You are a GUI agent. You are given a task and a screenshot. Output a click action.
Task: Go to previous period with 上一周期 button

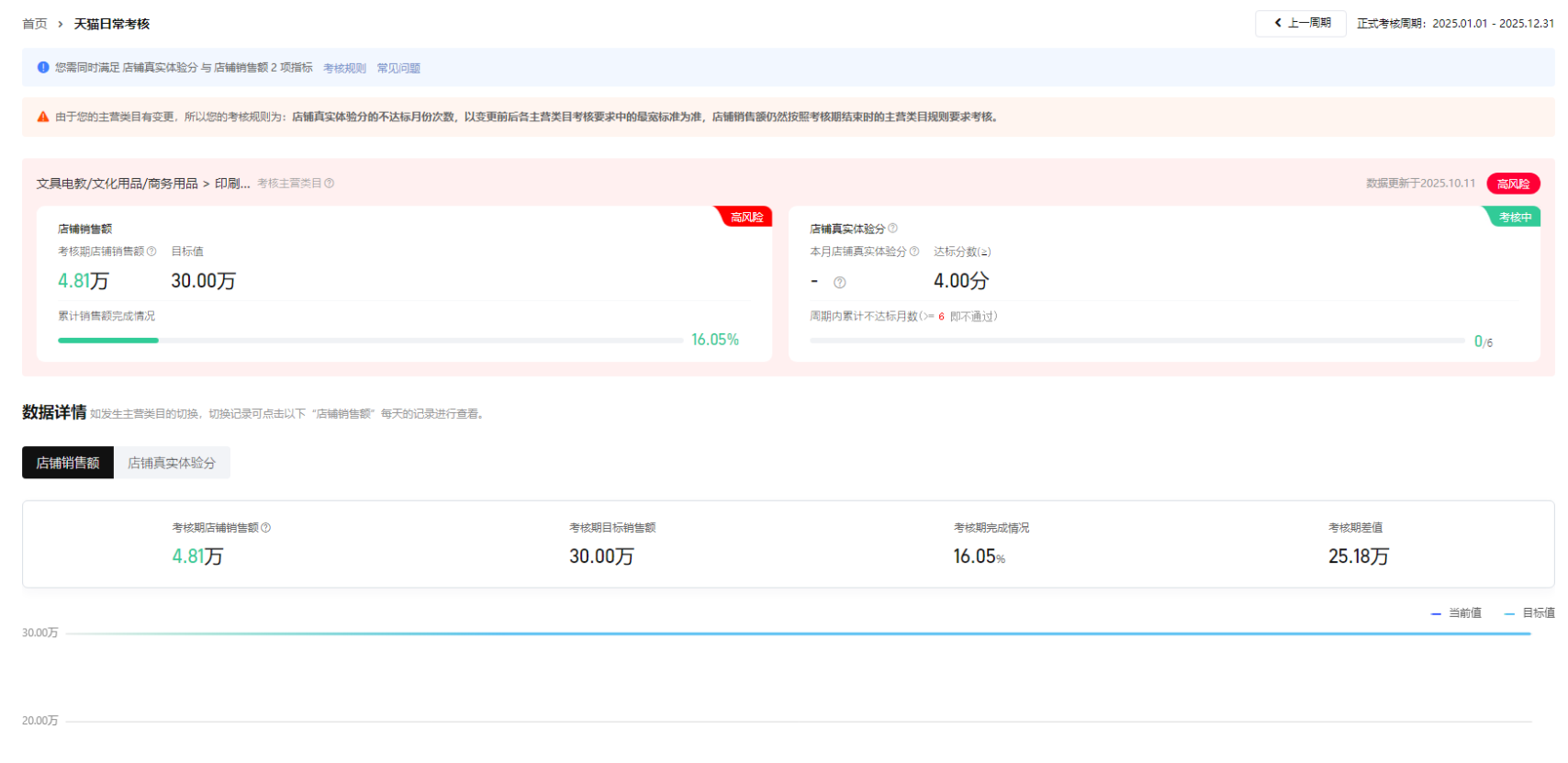pyautogui.click(x=1301, y=23)
